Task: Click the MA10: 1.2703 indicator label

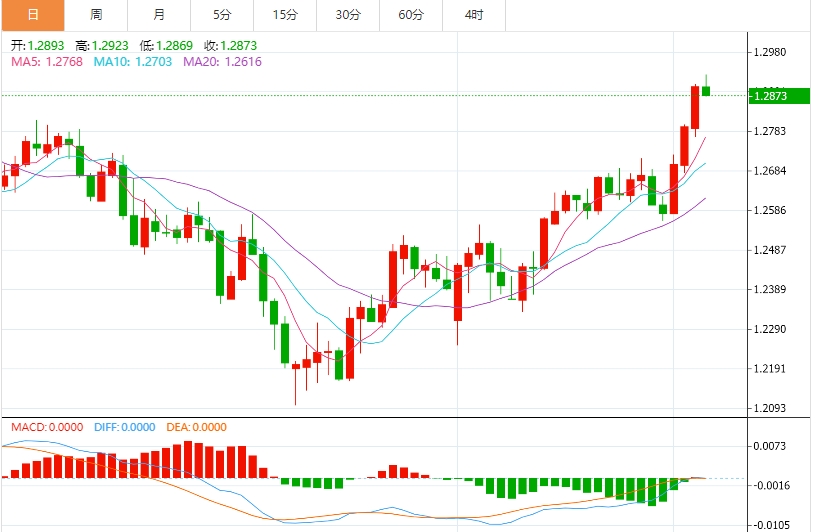Action: click(133, 62)
